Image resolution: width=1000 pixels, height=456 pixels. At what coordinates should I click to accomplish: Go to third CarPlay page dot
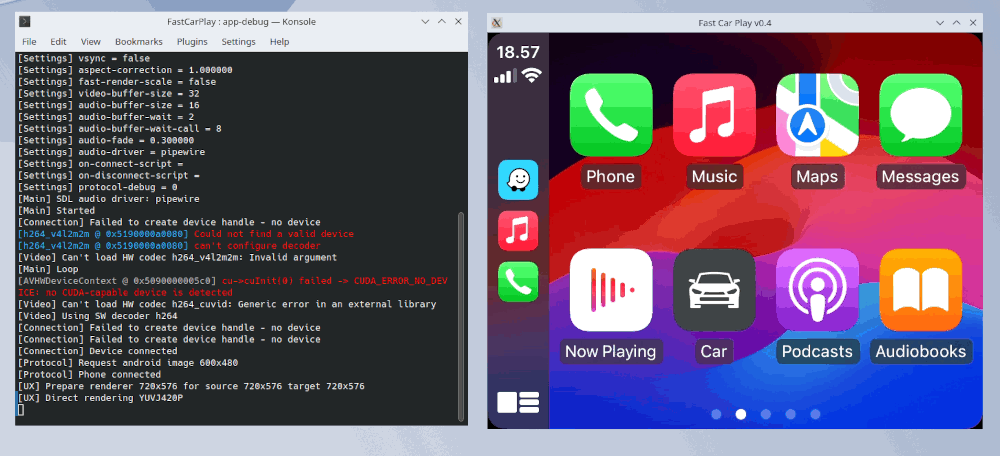765,415
